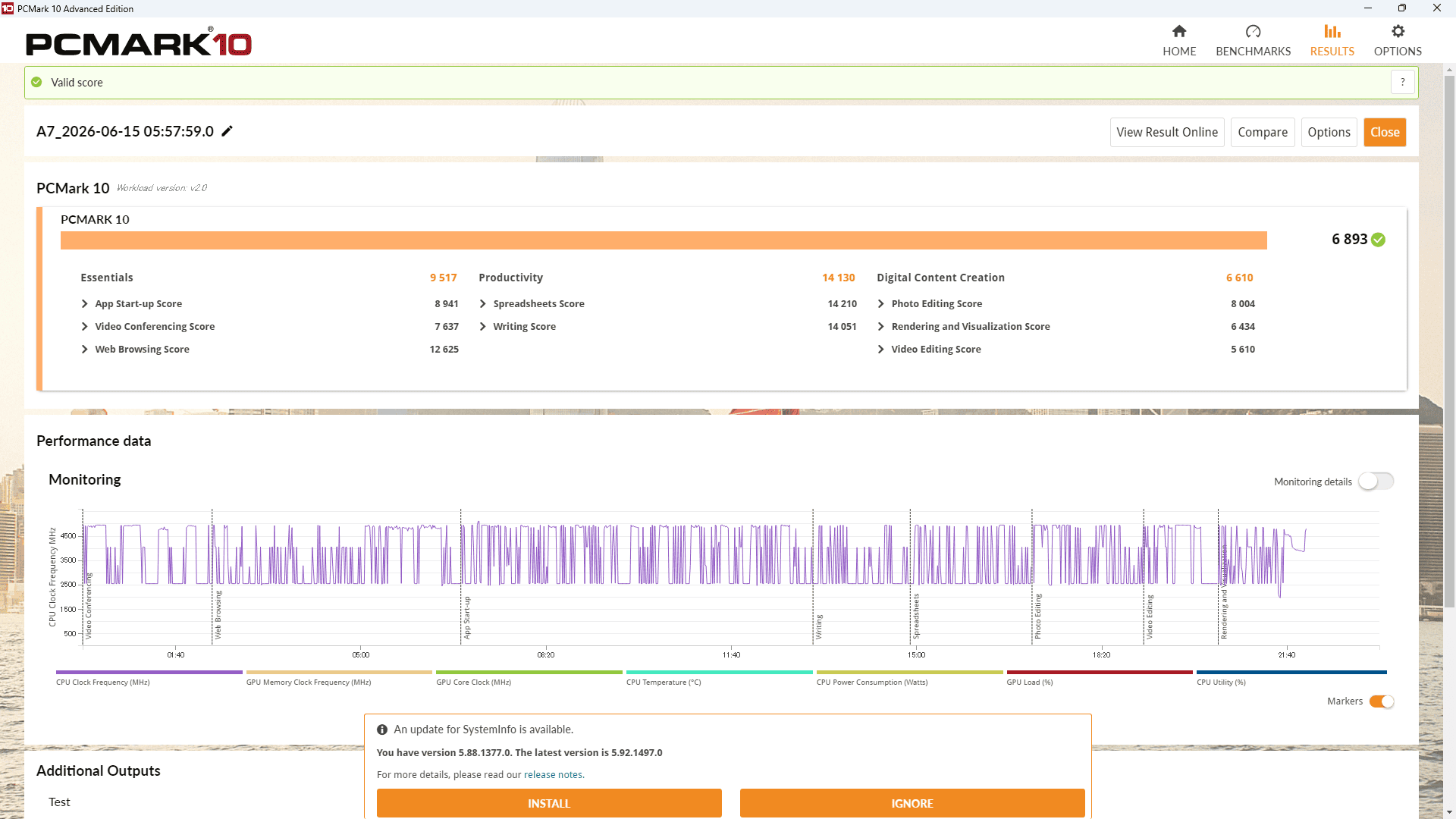Click the Spreadsheets chart marker
This screenshot has height=819, width=1456.
(916, 617)
